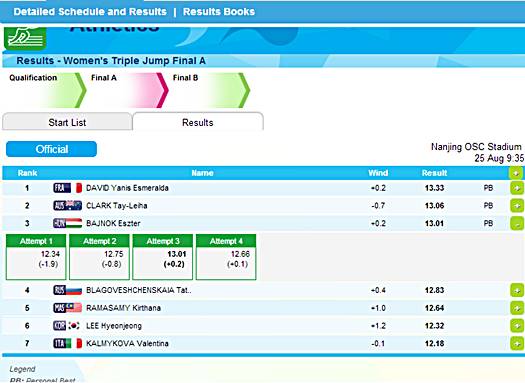Click the Legend label
The image size is (525, 383).
point(22,369)
